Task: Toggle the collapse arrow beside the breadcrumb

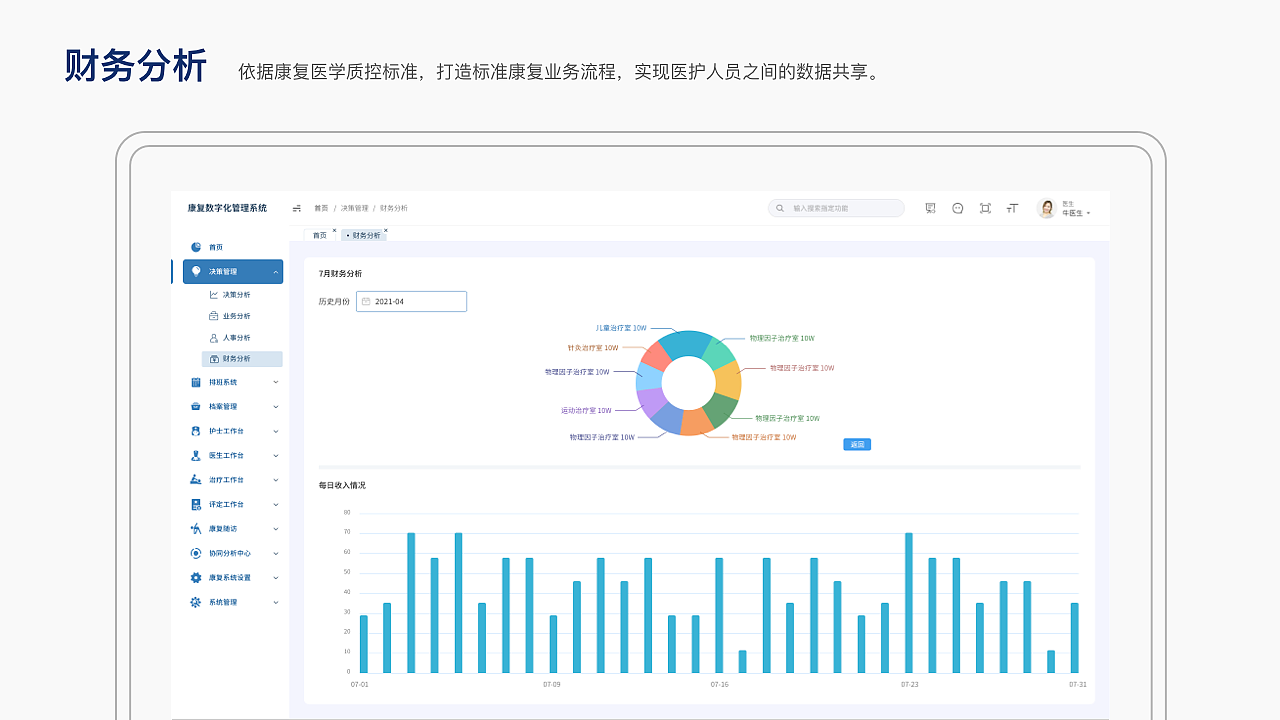Action: (x=296, y=208)
